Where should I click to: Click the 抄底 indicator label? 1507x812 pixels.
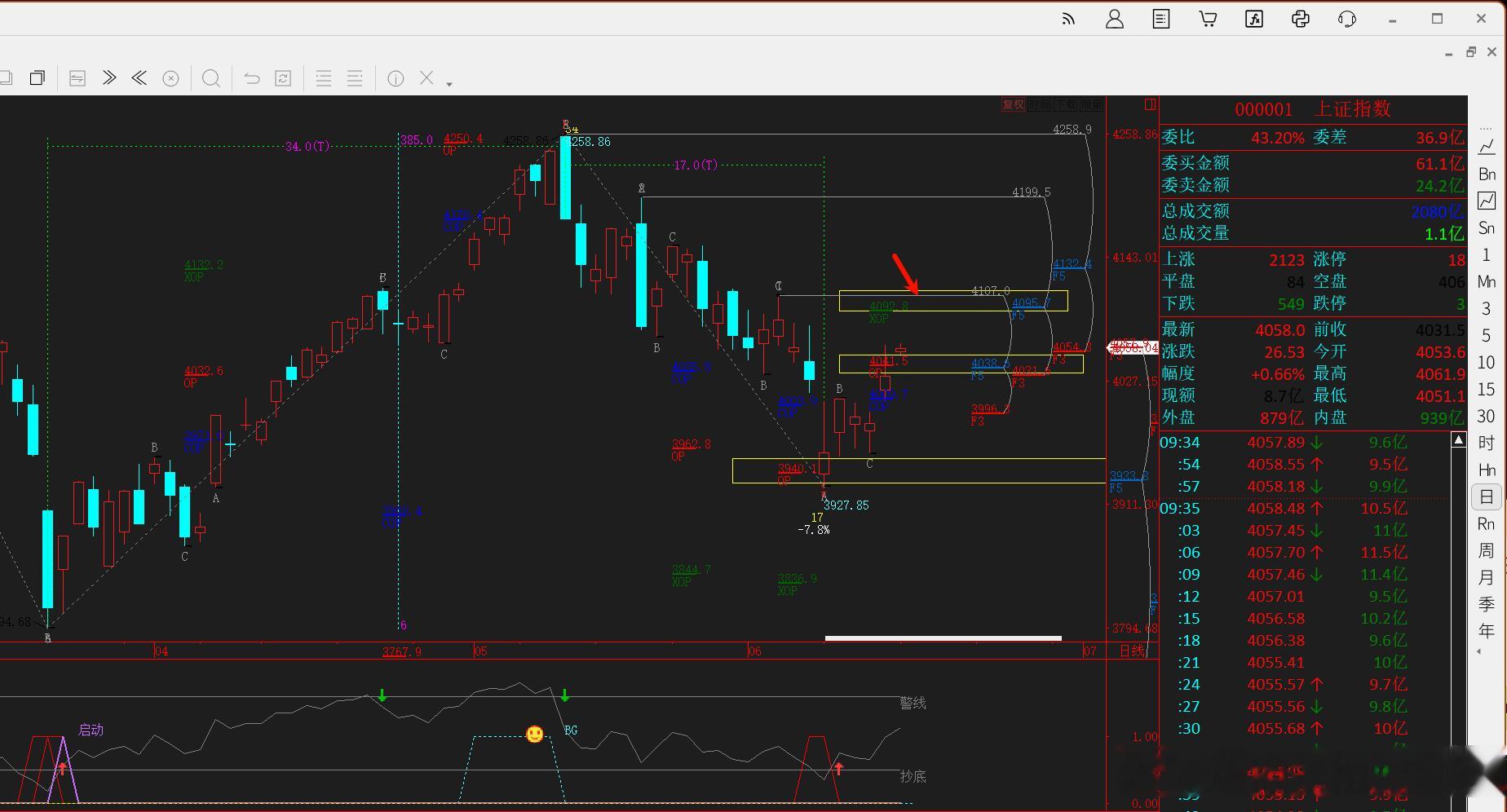pos(913,776)
